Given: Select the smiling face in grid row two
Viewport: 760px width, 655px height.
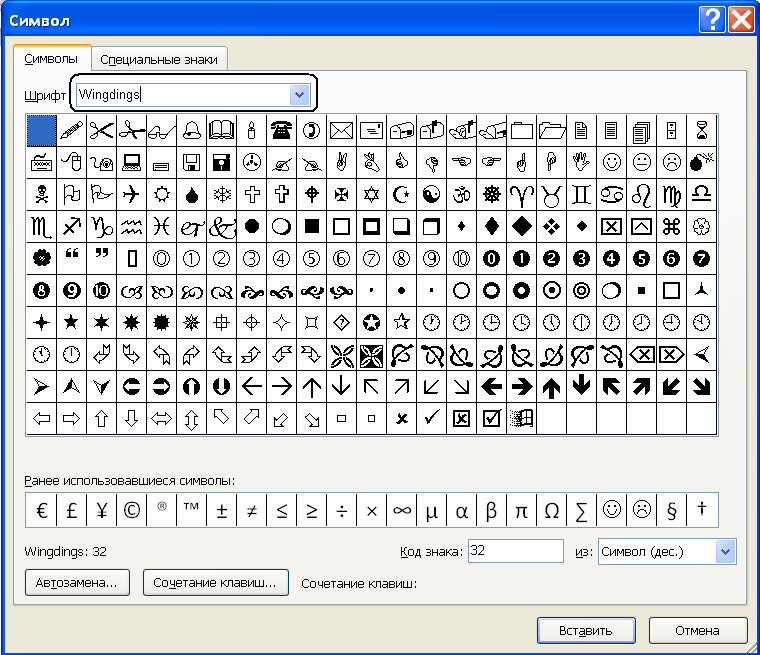Looking at the screenshot, I should [612, 162].
